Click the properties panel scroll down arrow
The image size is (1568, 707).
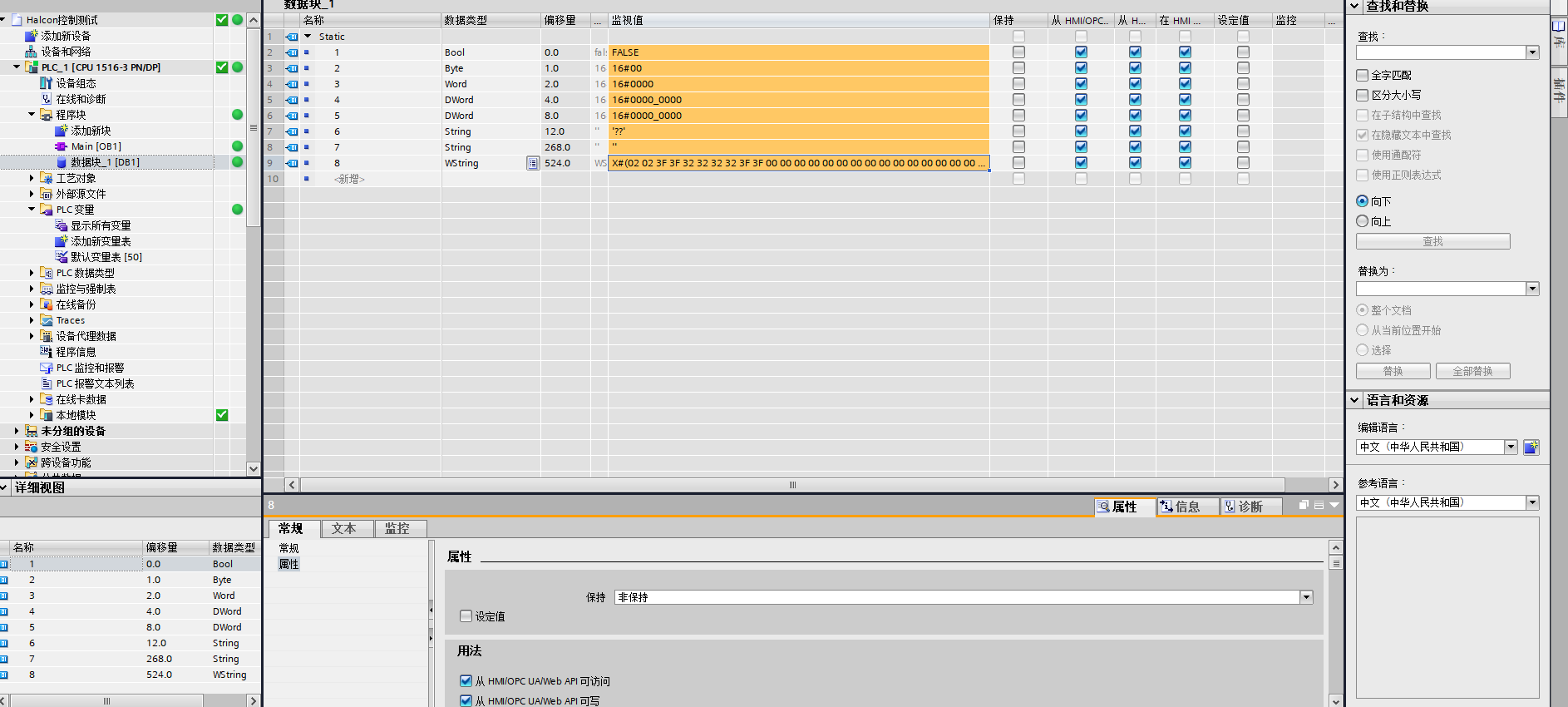1335,700
